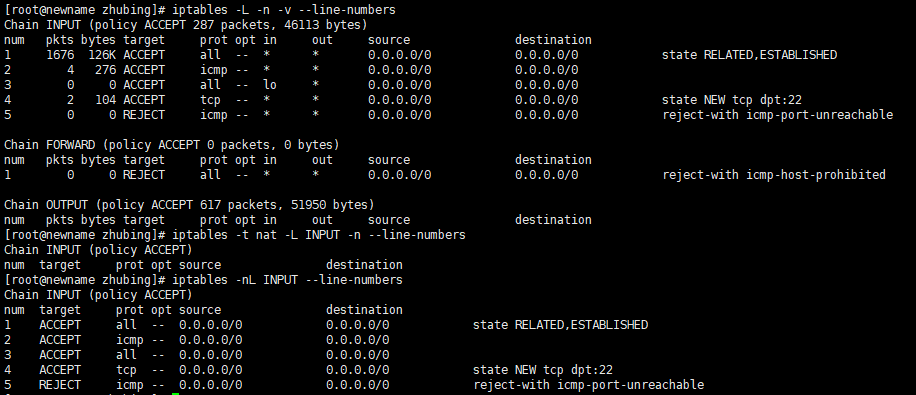The height and width of the screenshot is (395, 916).
Task: Click 'reject-with icmp-host-prohibited' text
Action: click(774, 175)
